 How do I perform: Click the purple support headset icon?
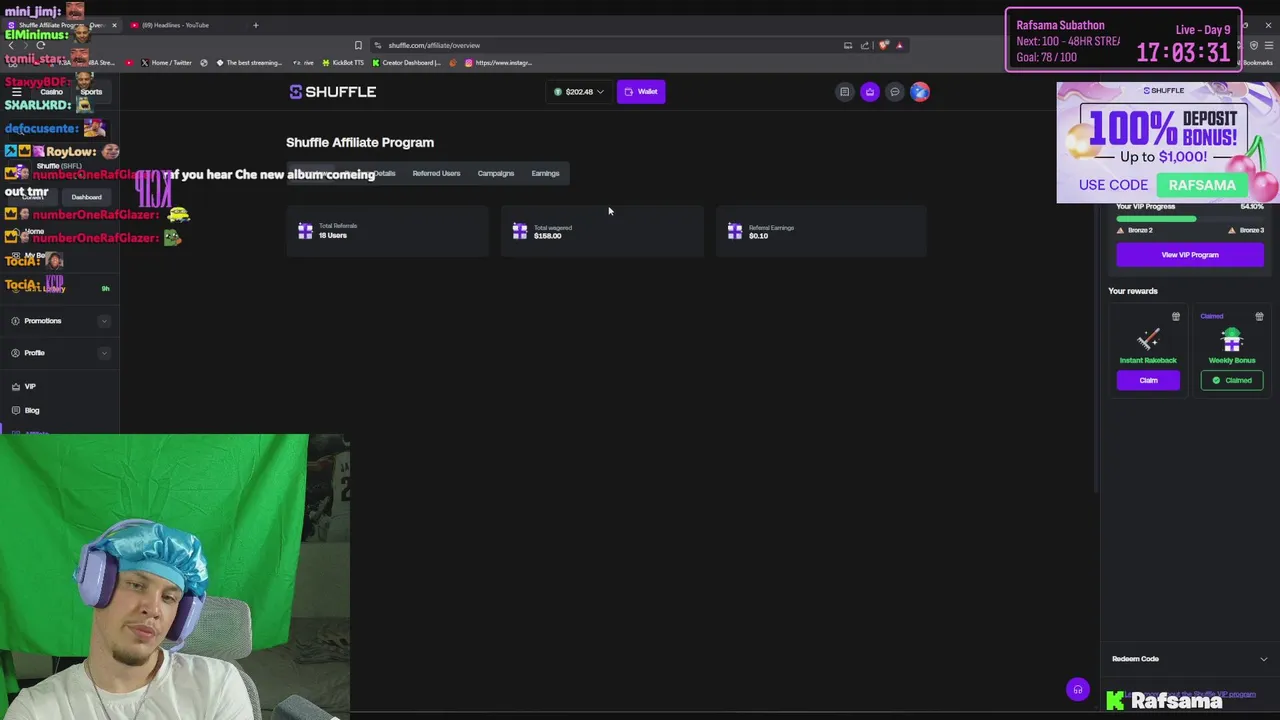1078,690
